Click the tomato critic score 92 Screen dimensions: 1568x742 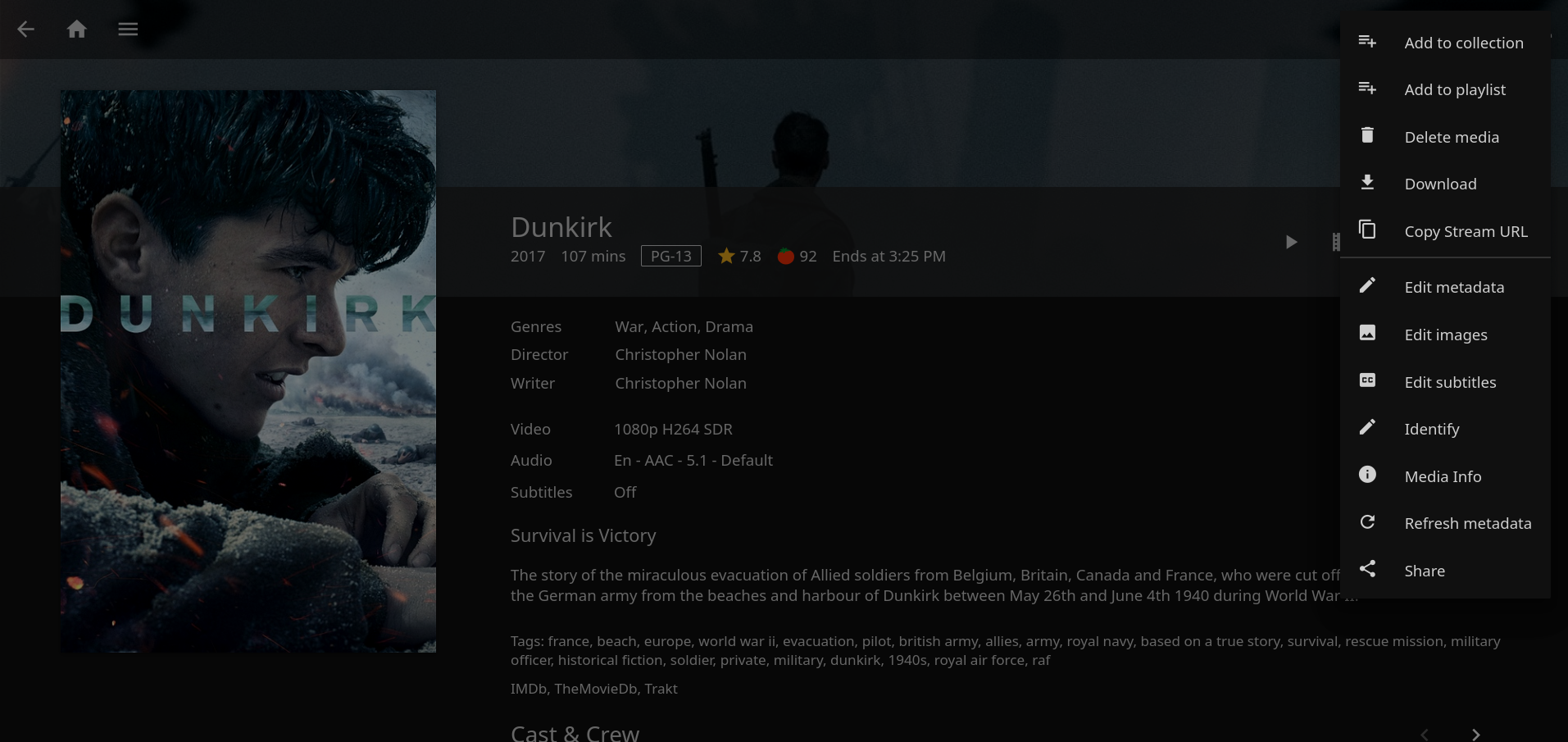[x=797, y=256]
